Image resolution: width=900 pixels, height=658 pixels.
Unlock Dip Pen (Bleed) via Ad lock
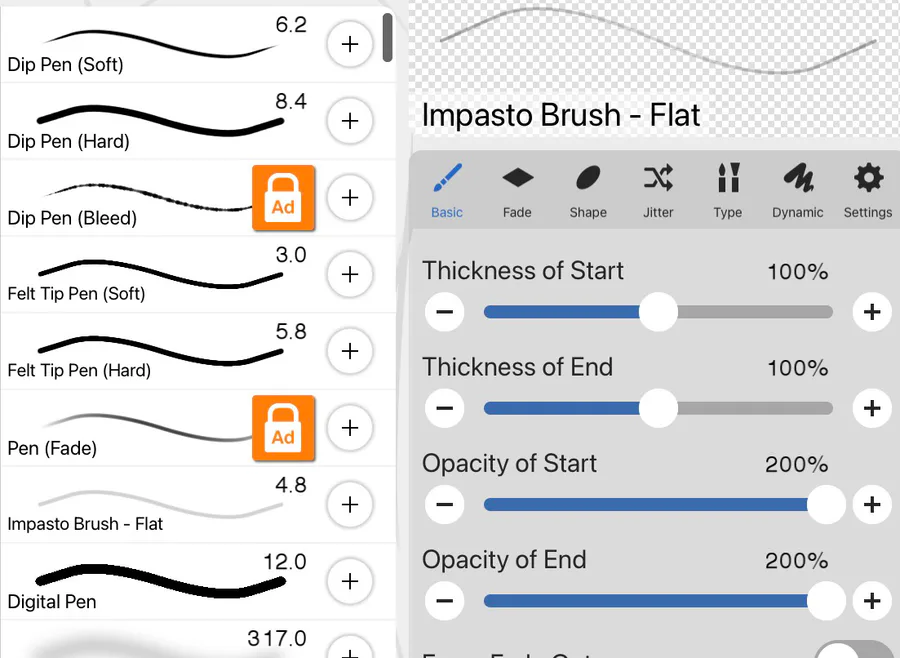click(283, 198)
